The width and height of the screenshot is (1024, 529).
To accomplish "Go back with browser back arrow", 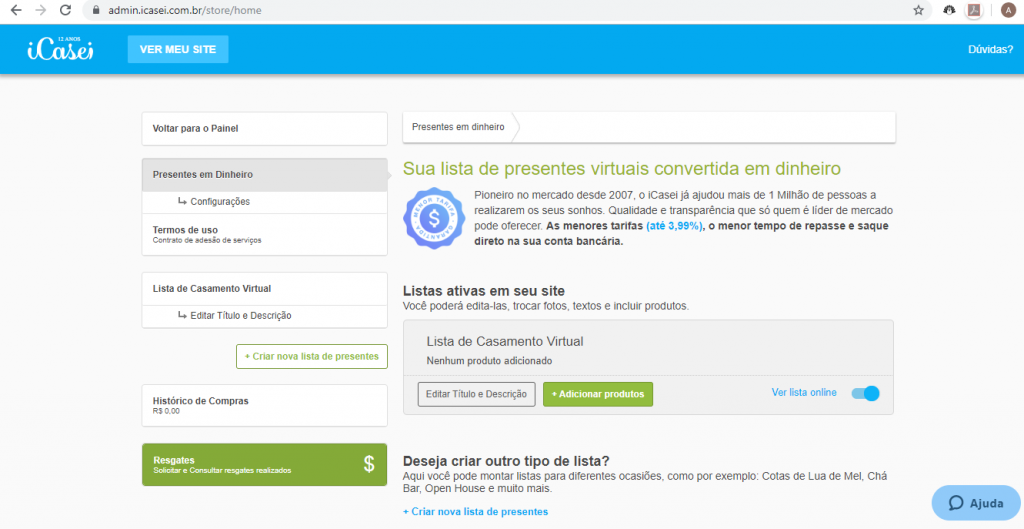I will tap(16, 10).
